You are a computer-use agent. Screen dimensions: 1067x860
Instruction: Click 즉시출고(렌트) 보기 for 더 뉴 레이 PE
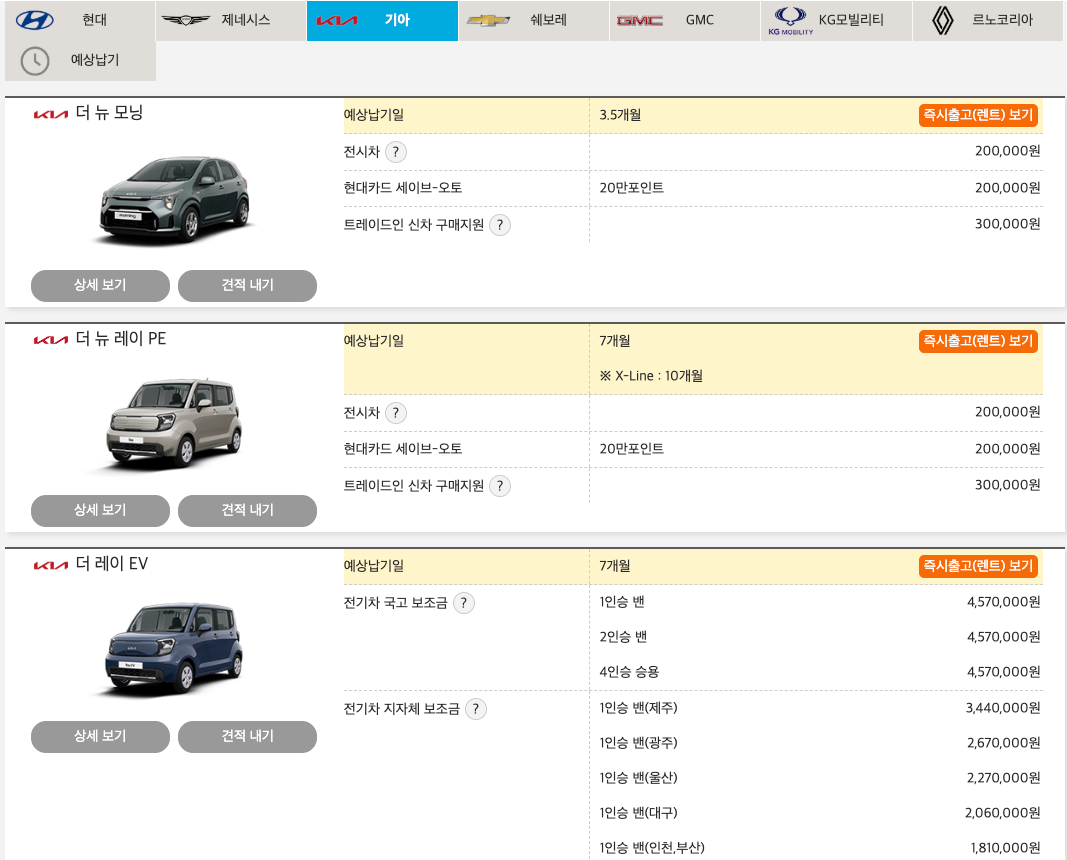pos(978,341)
